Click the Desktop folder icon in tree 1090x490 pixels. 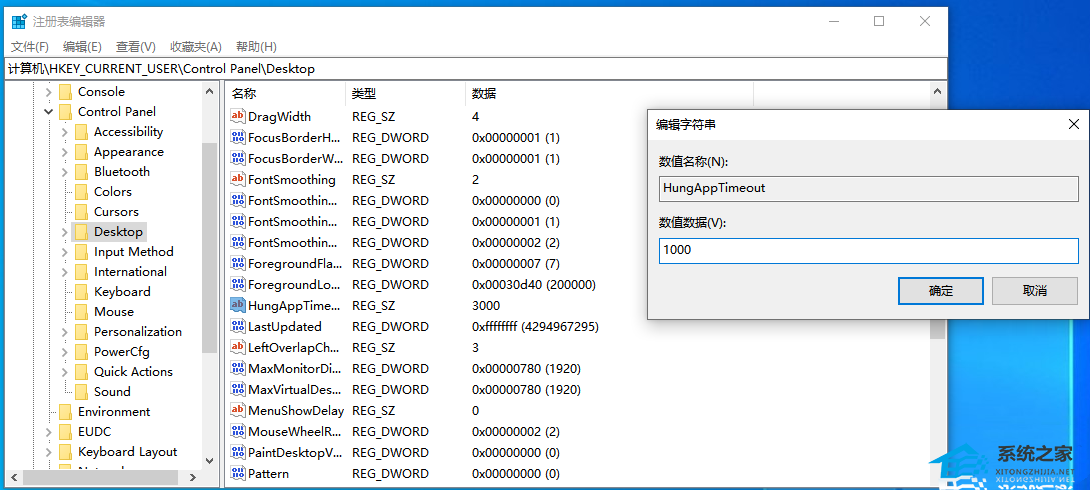tap(81, 231)
